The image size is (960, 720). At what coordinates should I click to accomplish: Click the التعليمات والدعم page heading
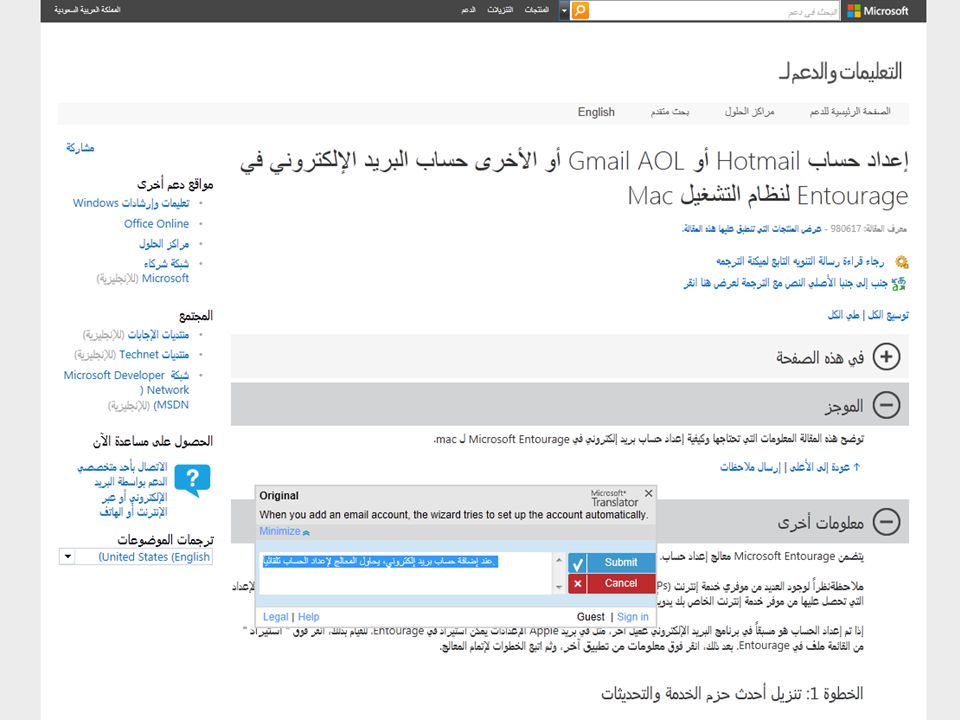(841, 71)
